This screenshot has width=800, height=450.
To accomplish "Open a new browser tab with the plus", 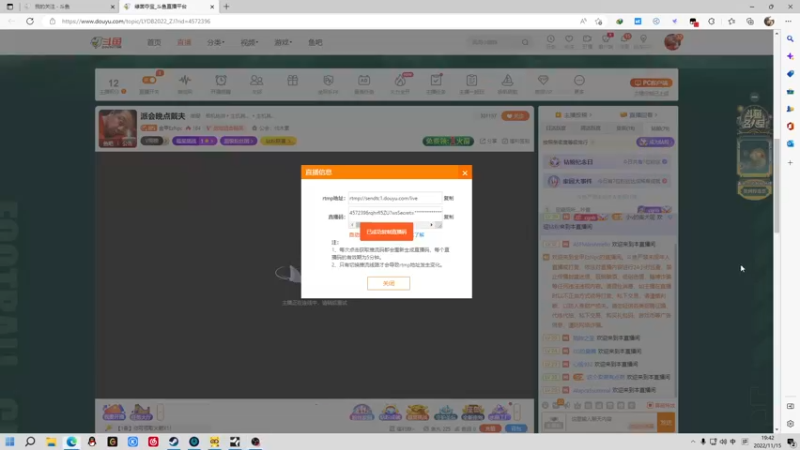I will pyautogui.click(x=227, y=7).
